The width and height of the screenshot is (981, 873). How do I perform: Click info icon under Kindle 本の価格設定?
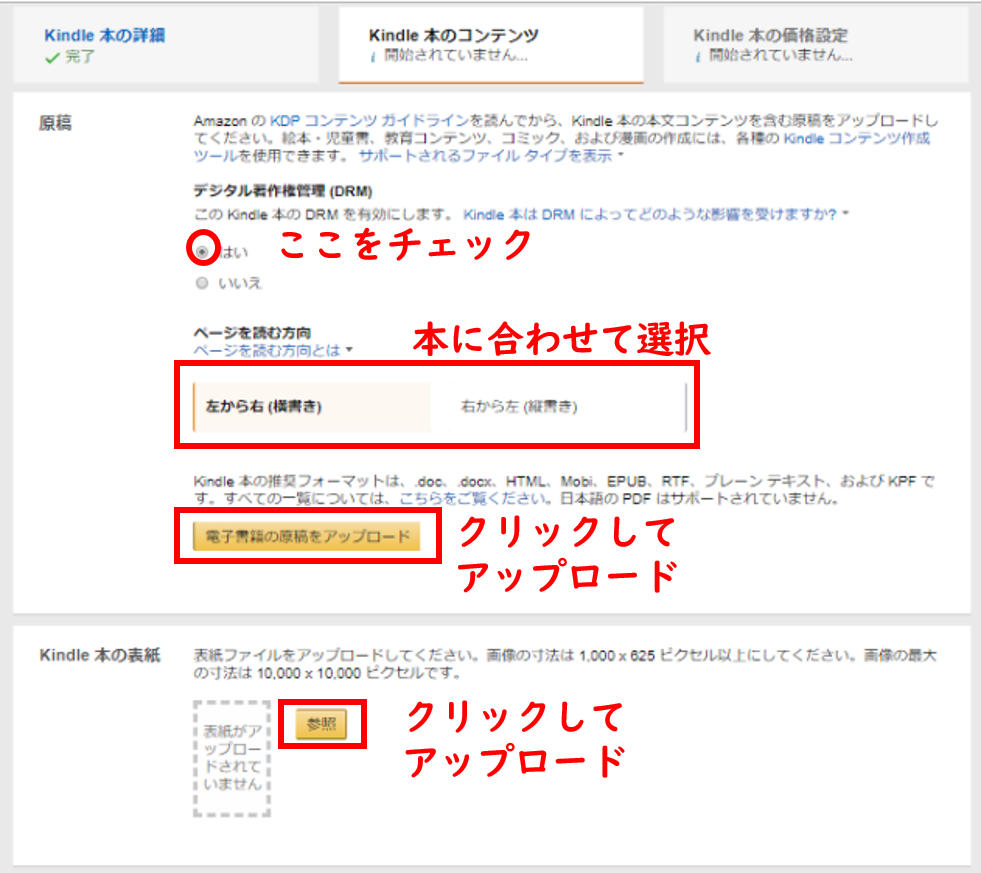click(698, 57)
